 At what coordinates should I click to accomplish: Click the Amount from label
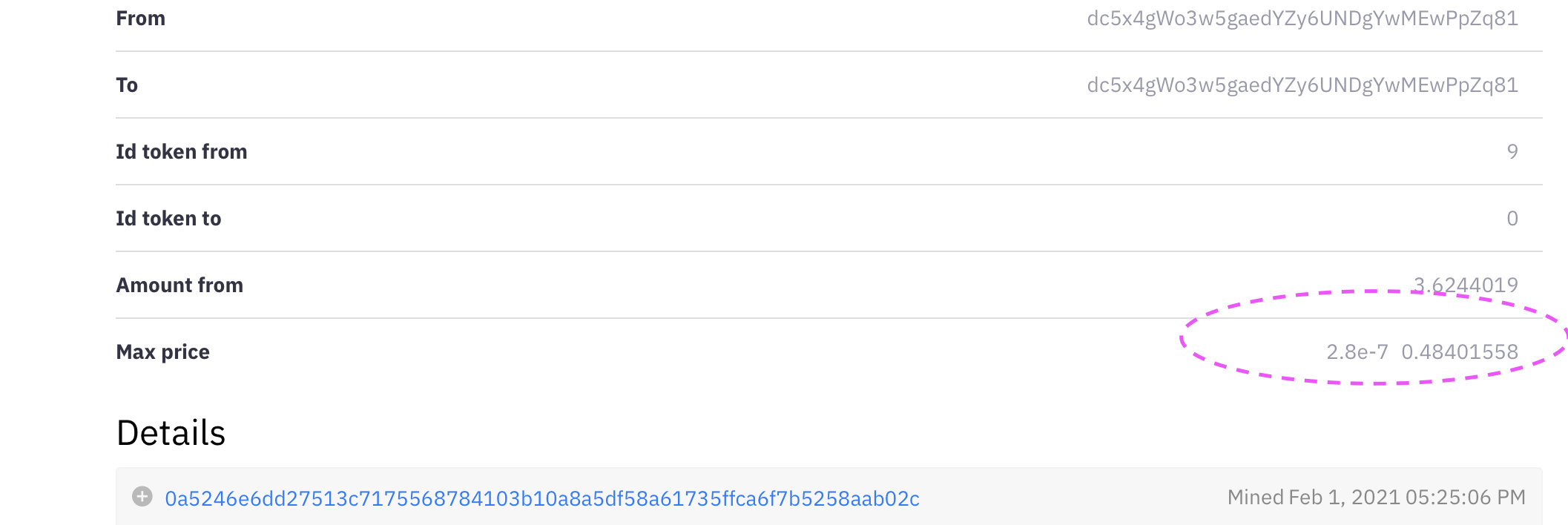(179, 285)
